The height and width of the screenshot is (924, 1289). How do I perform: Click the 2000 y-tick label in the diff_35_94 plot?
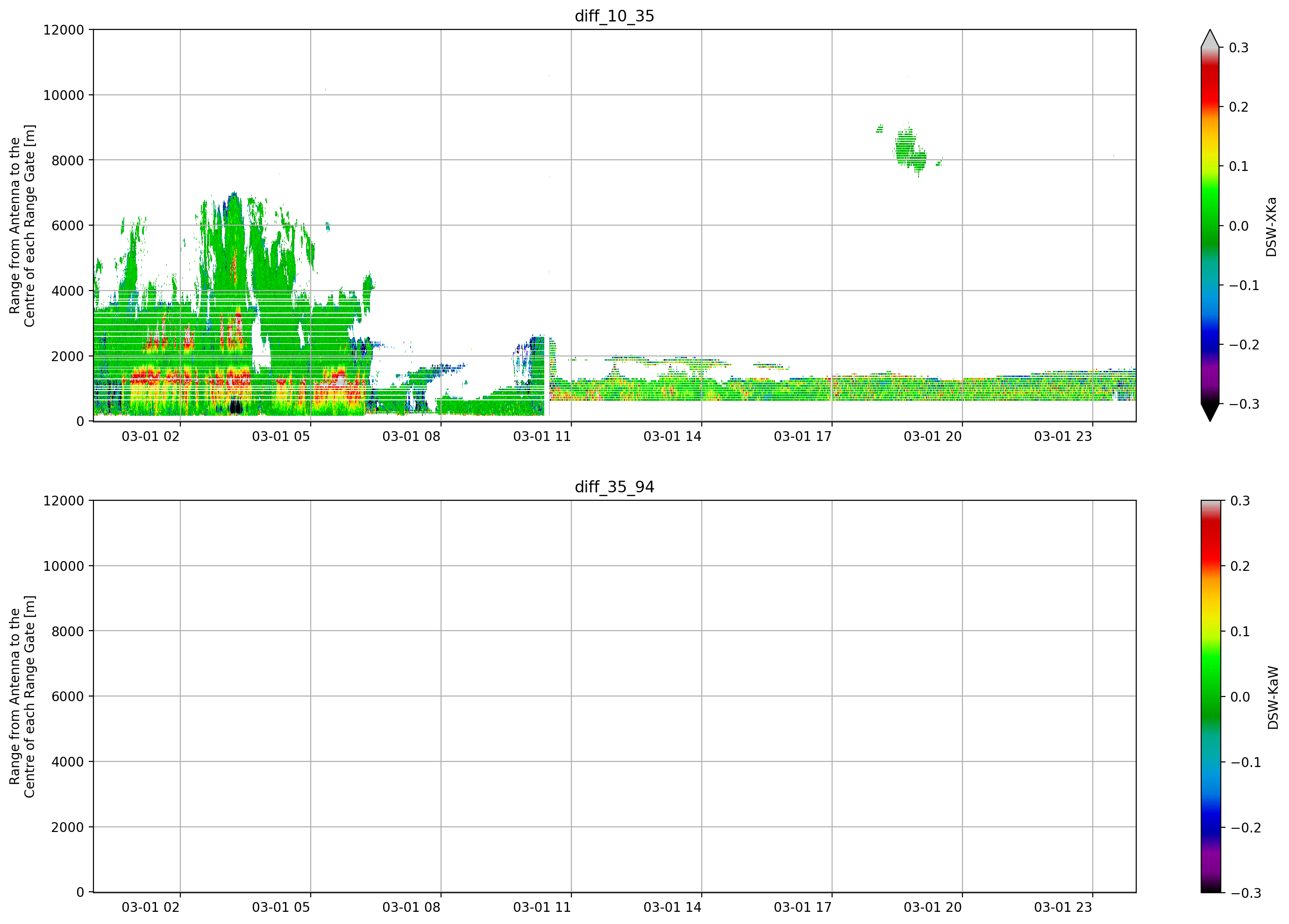point(68,827)
